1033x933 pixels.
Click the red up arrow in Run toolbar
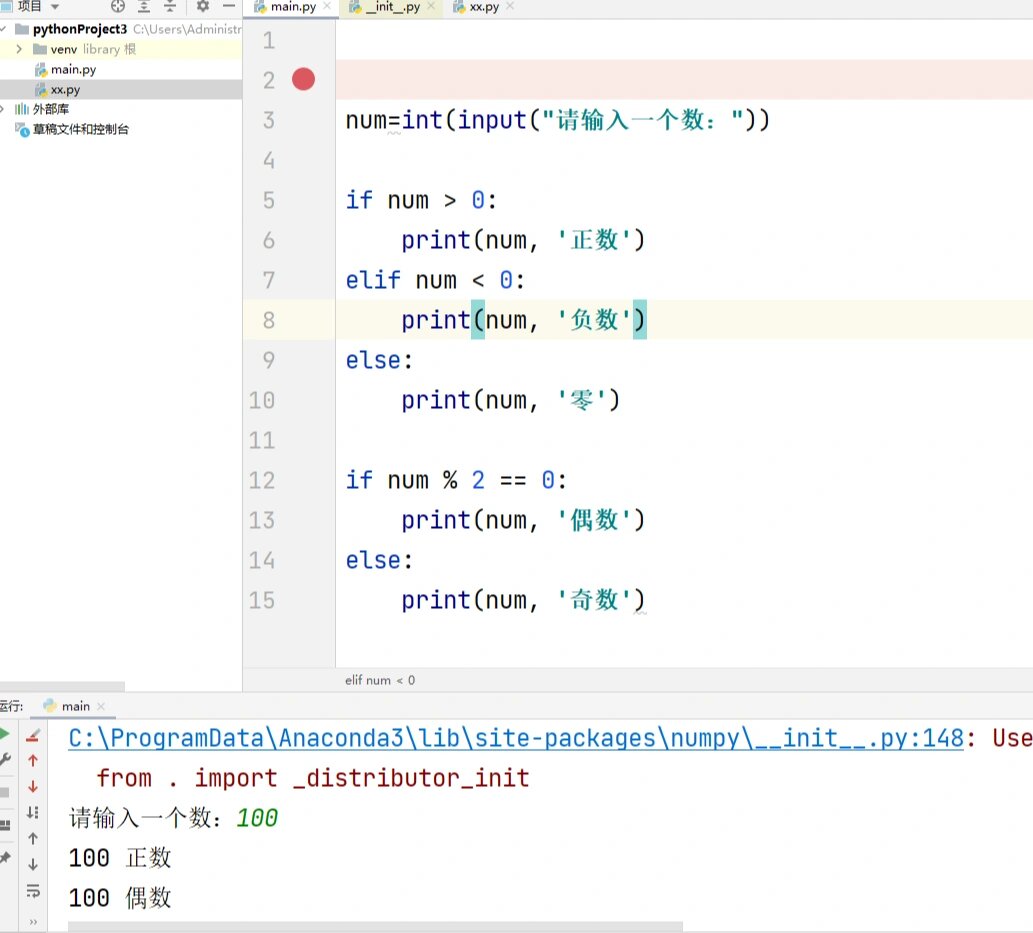33,760
